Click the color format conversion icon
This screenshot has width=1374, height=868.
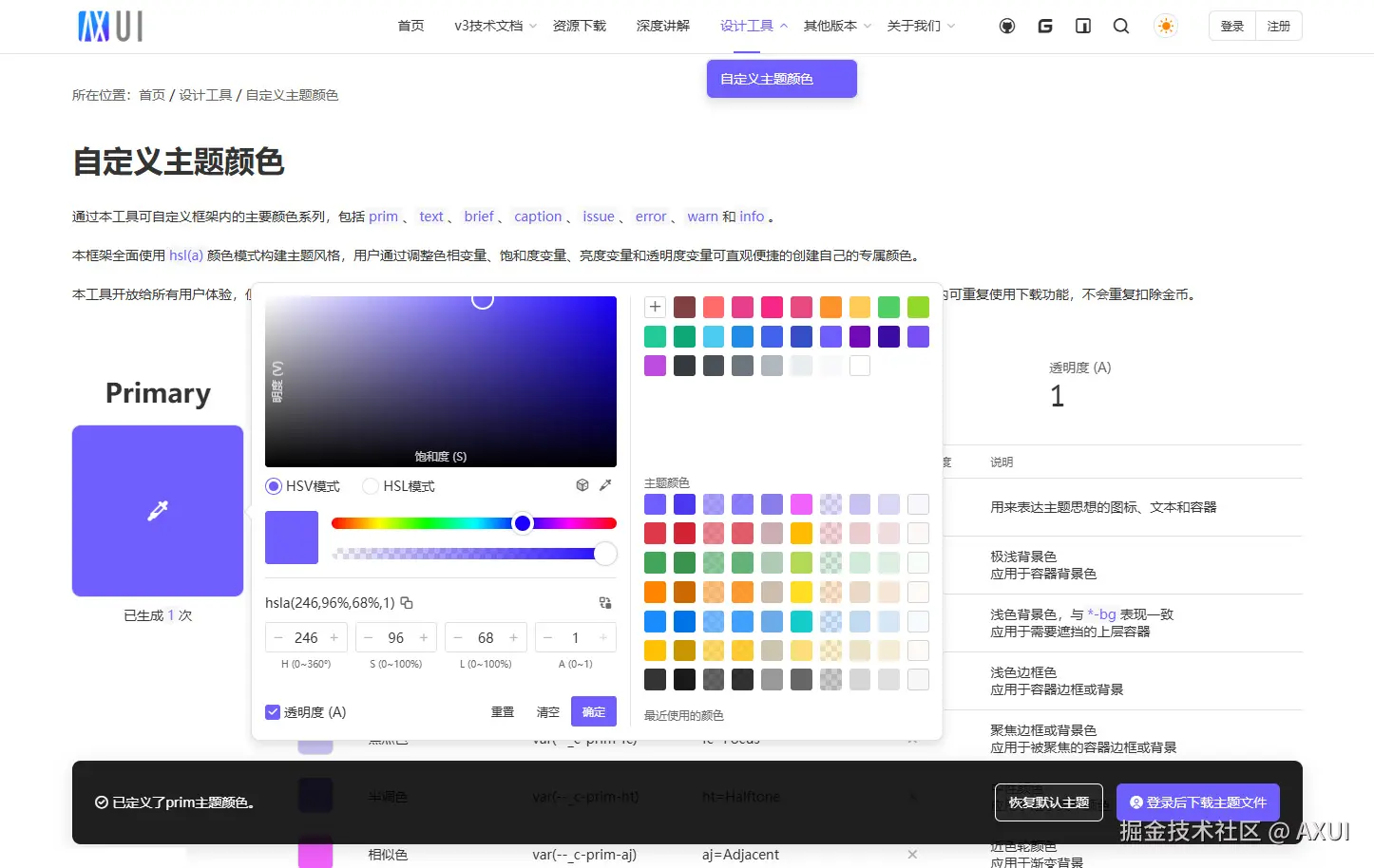click(605, 602)
